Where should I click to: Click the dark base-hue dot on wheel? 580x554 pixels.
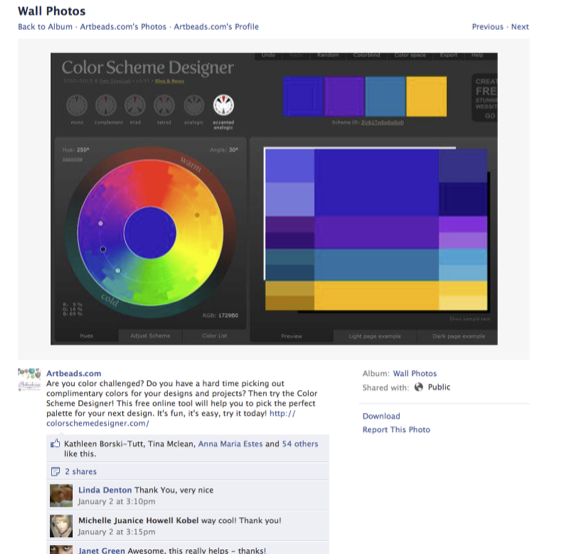pos(103,249)
